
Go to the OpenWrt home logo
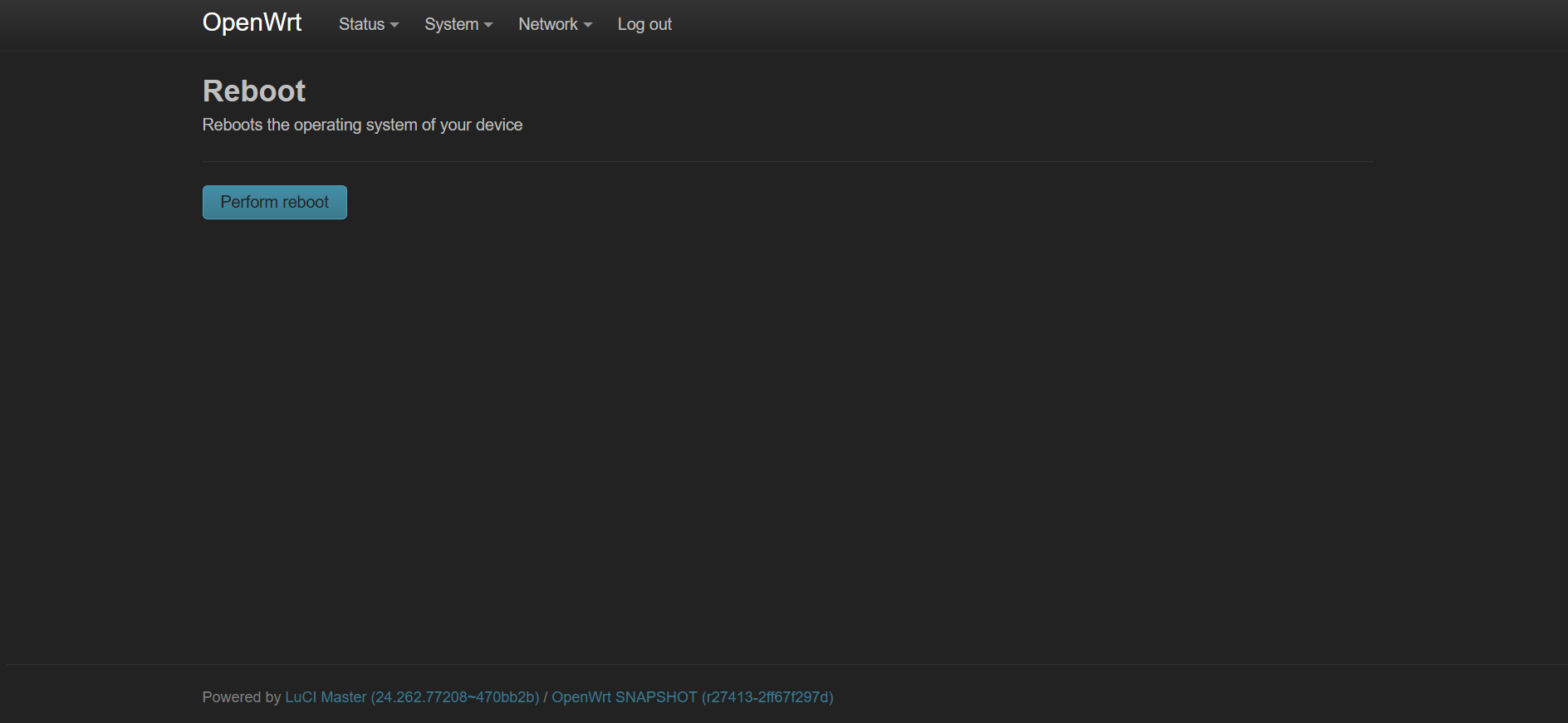pos(252,22)
